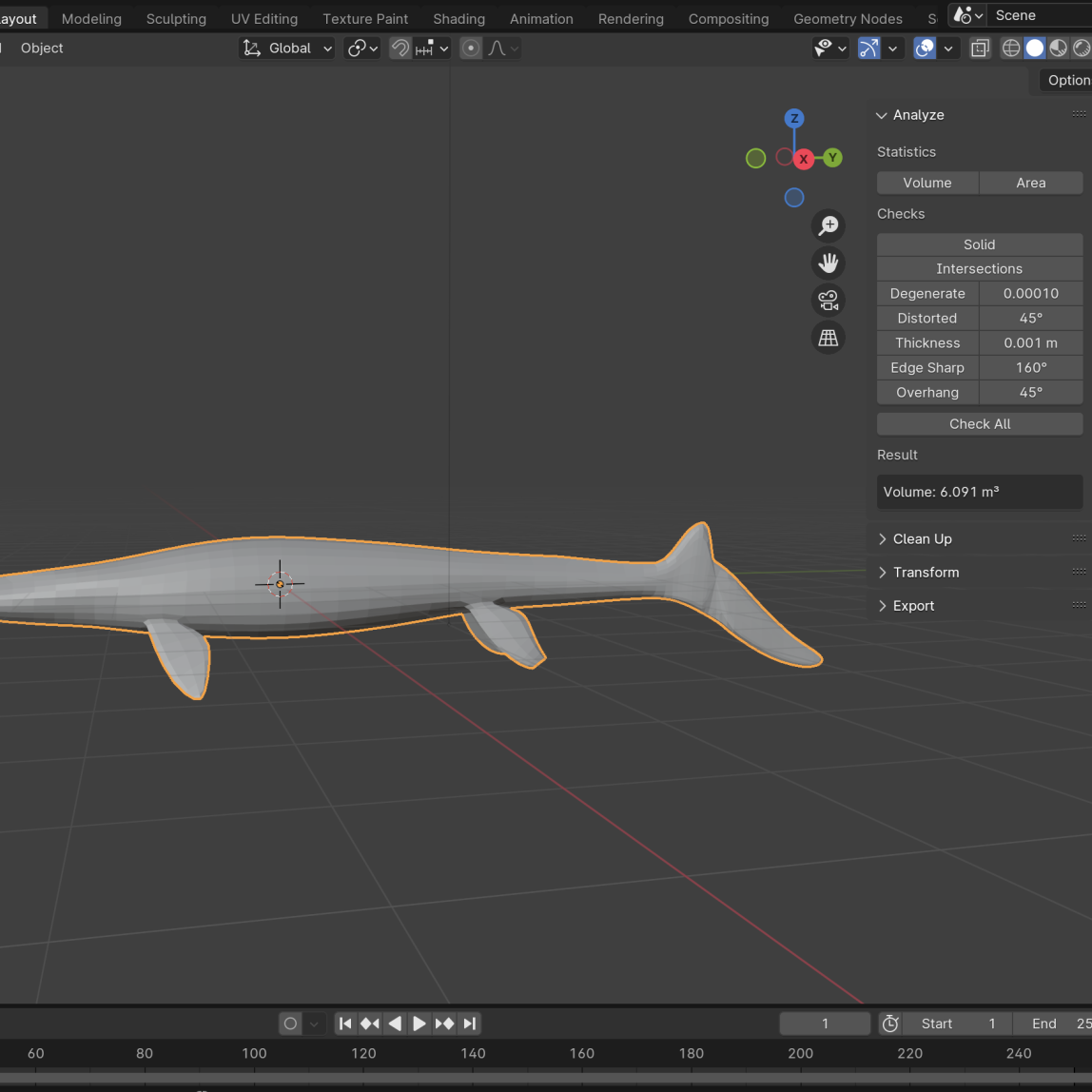Switch to the Sculpting workspace tab

tap(176, 18)
